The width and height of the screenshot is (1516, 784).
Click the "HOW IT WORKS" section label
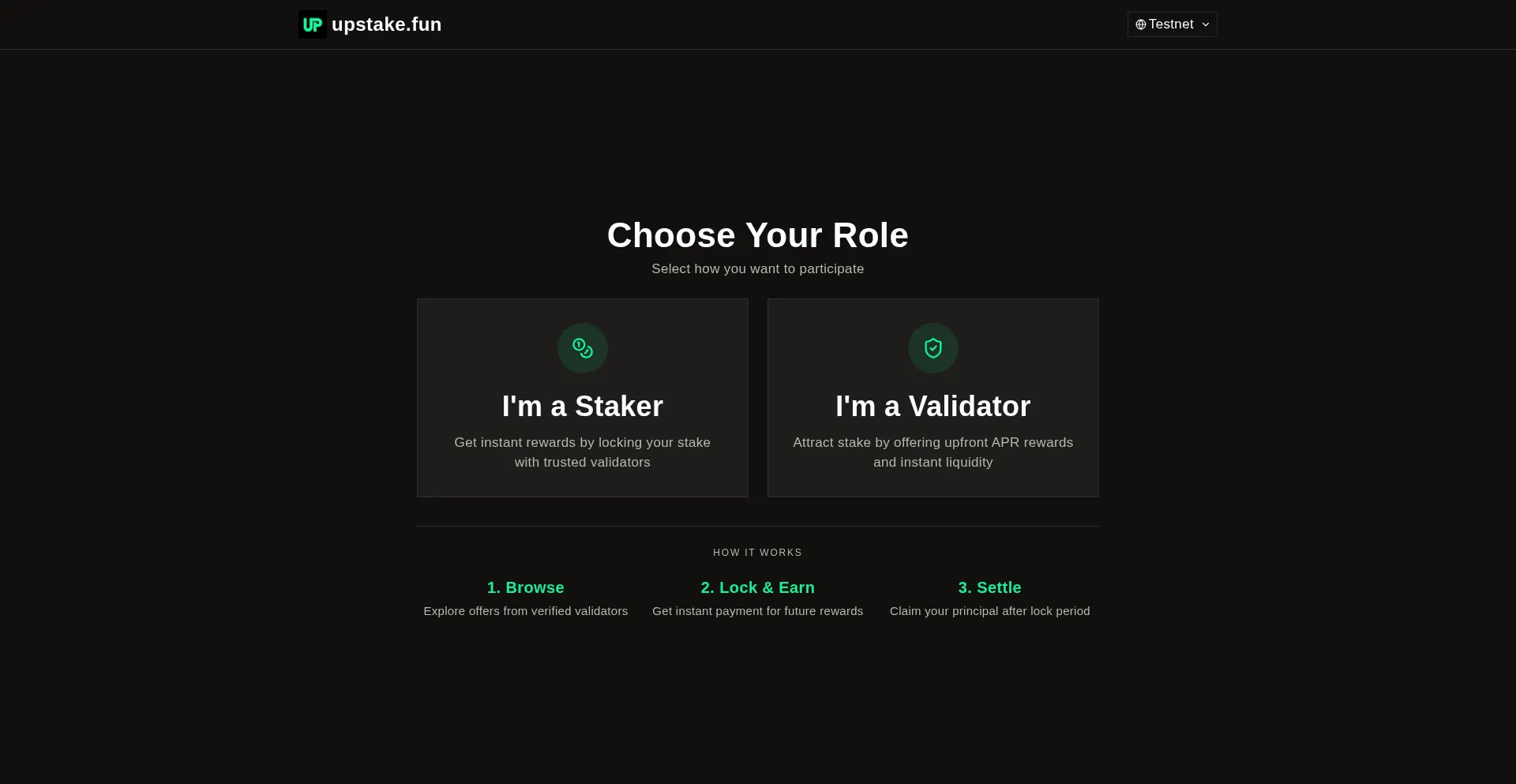click(757, 553)
